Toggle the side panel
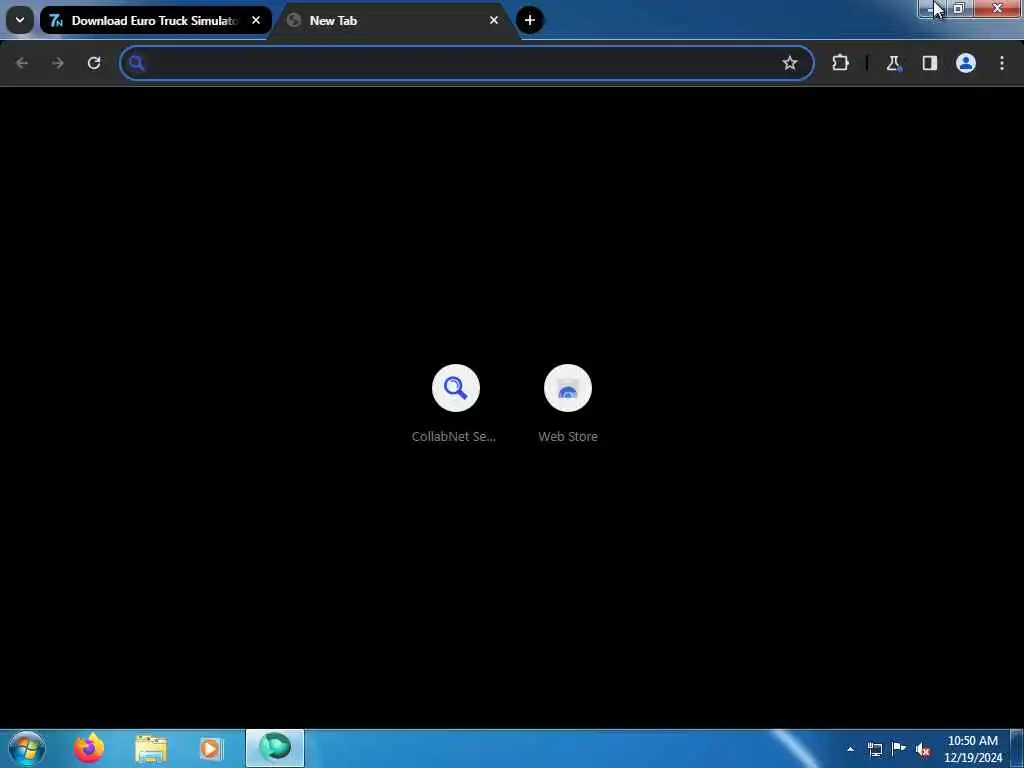Viewport: 1024px width, 768px height. 929,63
